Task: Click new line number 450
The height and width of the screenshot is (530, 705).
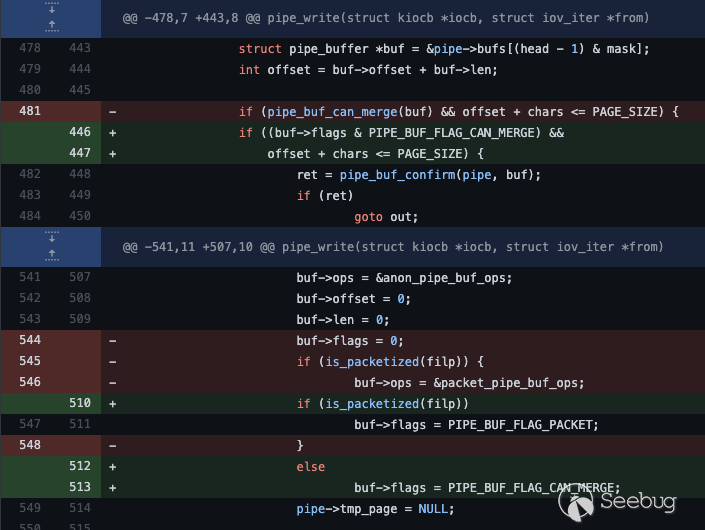Action: [x=79, y=216]
